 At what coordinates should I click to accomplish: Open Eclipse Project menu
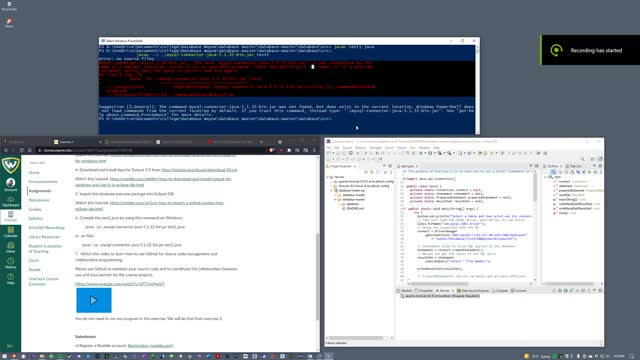402,148
